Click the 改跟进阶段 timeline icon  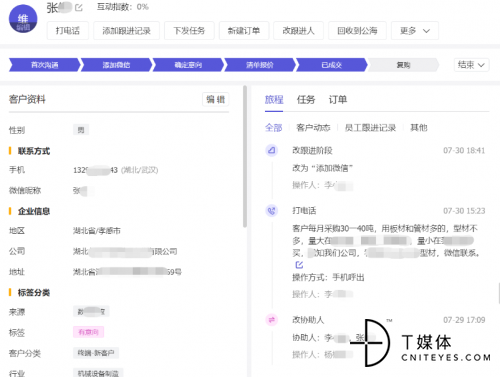click(272, 150)
